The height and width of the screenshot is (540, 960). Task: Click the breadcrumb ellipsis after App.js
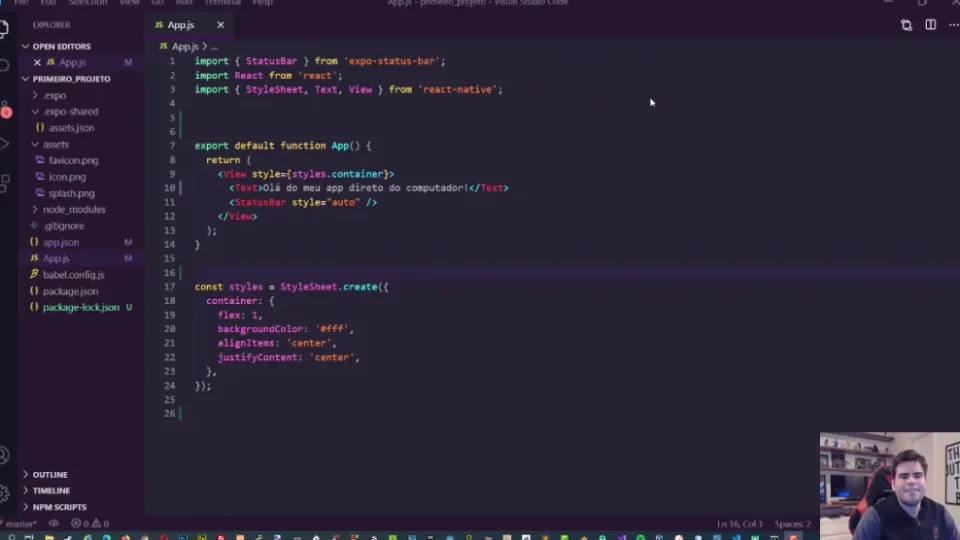coord(214,47)
